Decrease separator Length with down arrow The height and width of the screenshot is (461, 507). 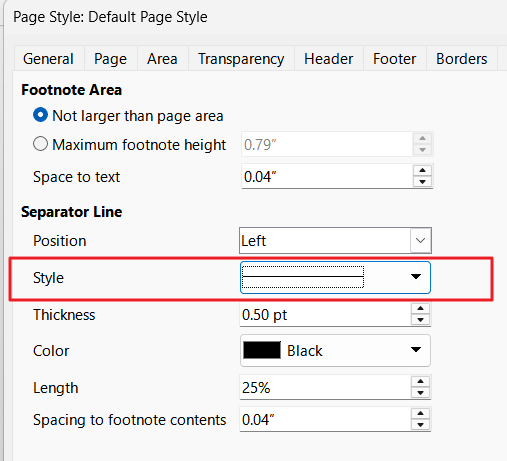click(420, 393)
